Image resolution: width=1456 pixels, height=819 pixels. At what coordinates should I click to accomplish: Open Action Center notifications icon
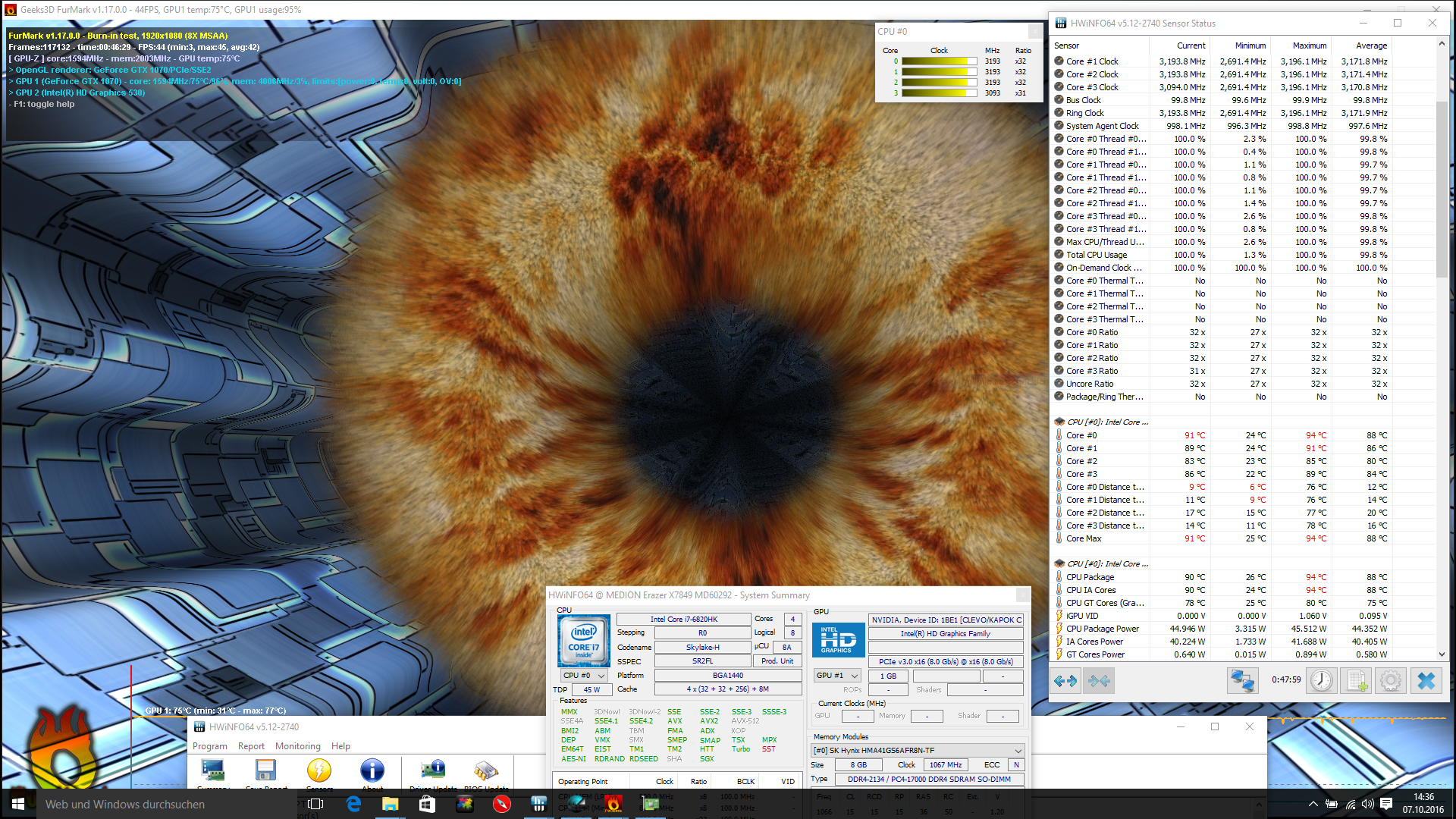click(x=1386, y=804)
